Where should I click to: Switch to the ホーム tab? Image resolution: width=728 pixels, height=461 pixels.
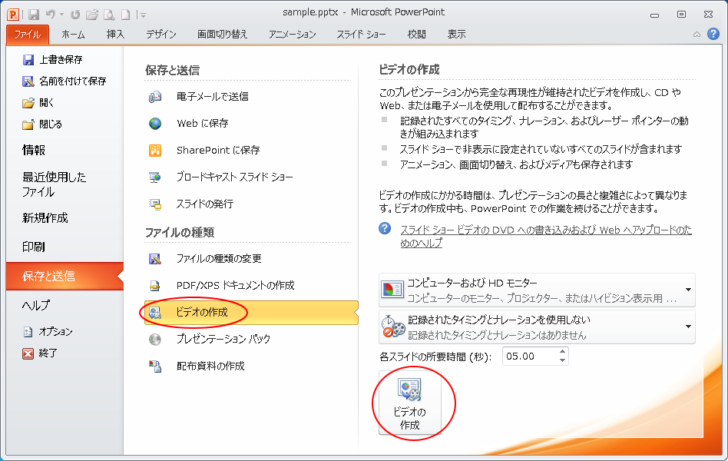pos(73,34)
